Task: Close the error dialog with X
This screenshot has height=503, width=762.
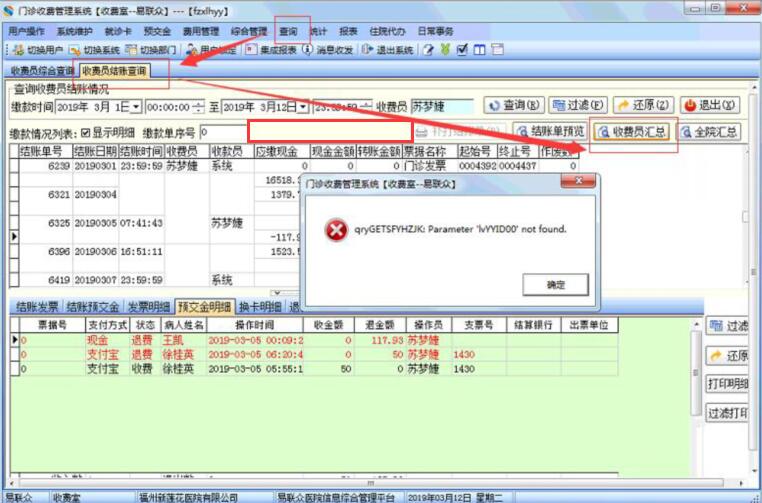Action: [x=578, y=181]
